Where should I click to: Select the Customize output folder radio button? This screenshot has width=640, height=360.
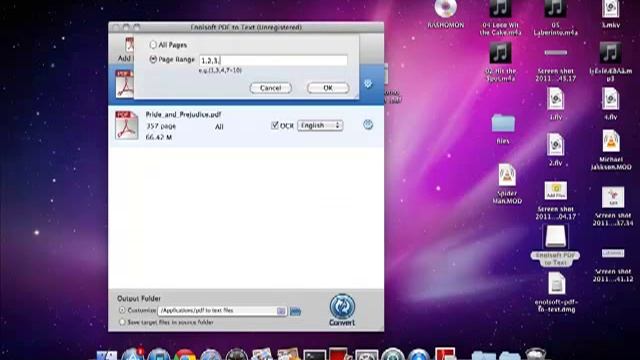pos(122,310)
